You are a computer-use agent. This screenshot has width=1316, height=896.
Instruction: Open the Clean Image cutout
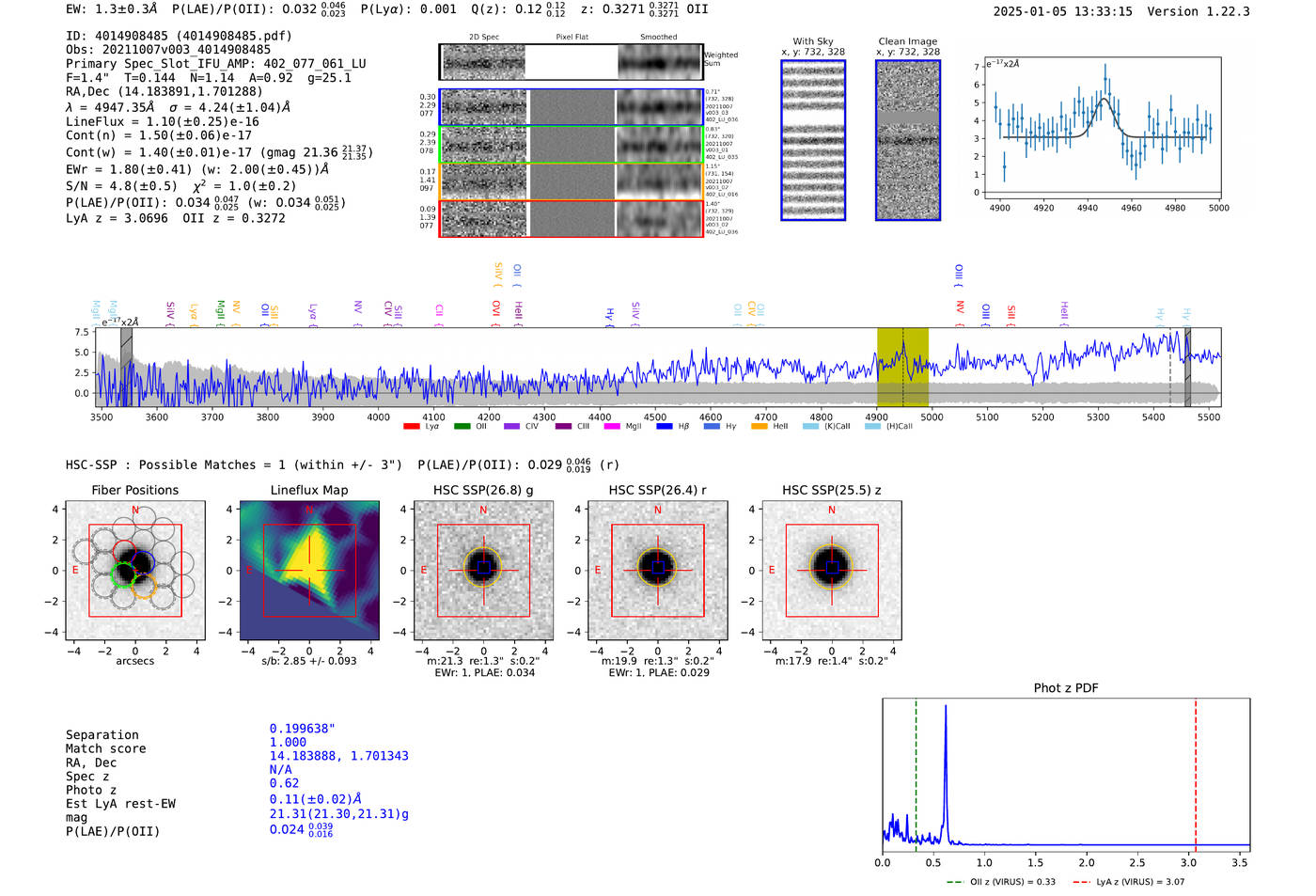[x=908, y=140]
